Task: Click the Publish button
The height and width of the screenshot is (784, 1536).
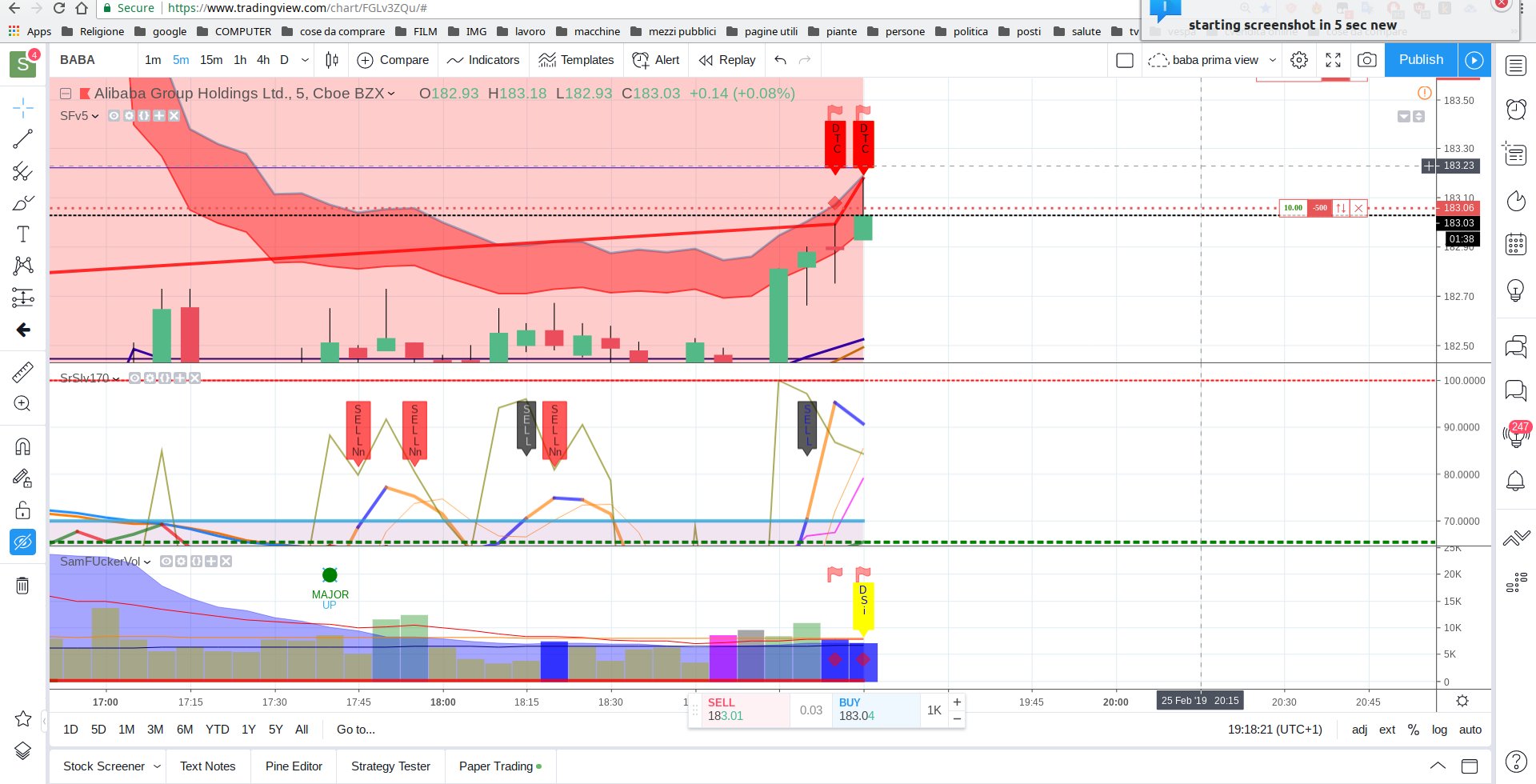Action: pyautogui.click(x=1421, y=60)
